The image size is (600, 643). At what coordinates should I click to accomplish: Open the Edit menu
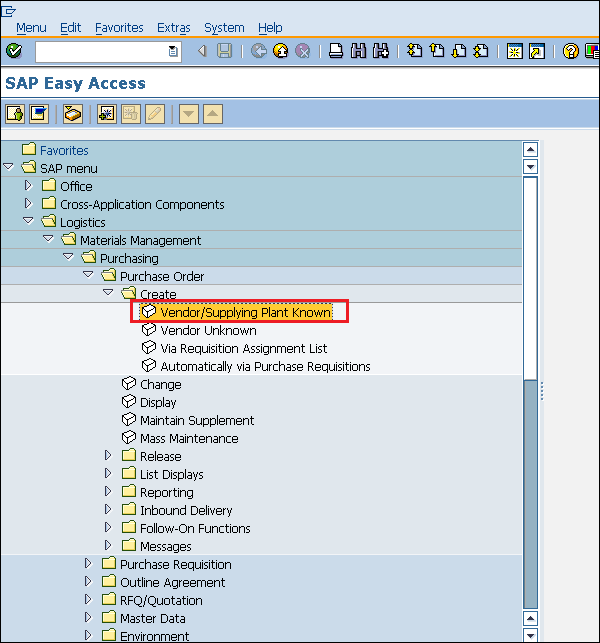(x=71, y=28)
